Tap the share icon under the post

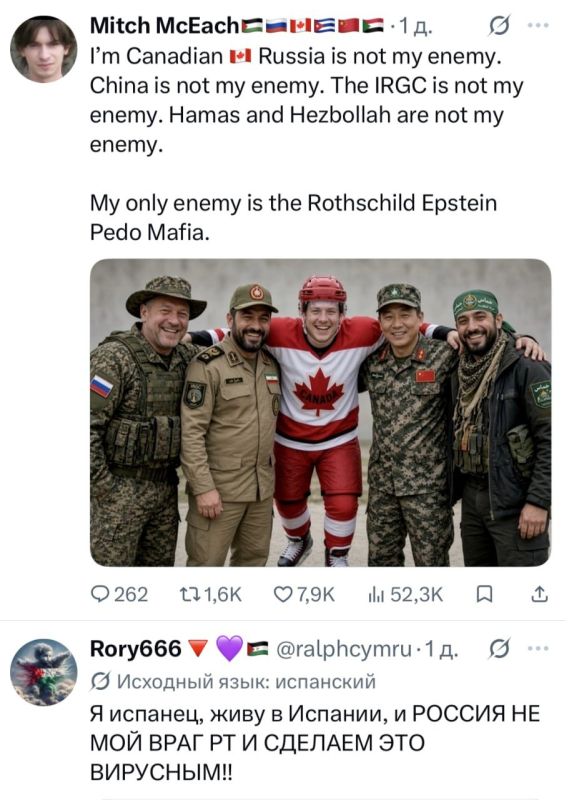(539, 594)
